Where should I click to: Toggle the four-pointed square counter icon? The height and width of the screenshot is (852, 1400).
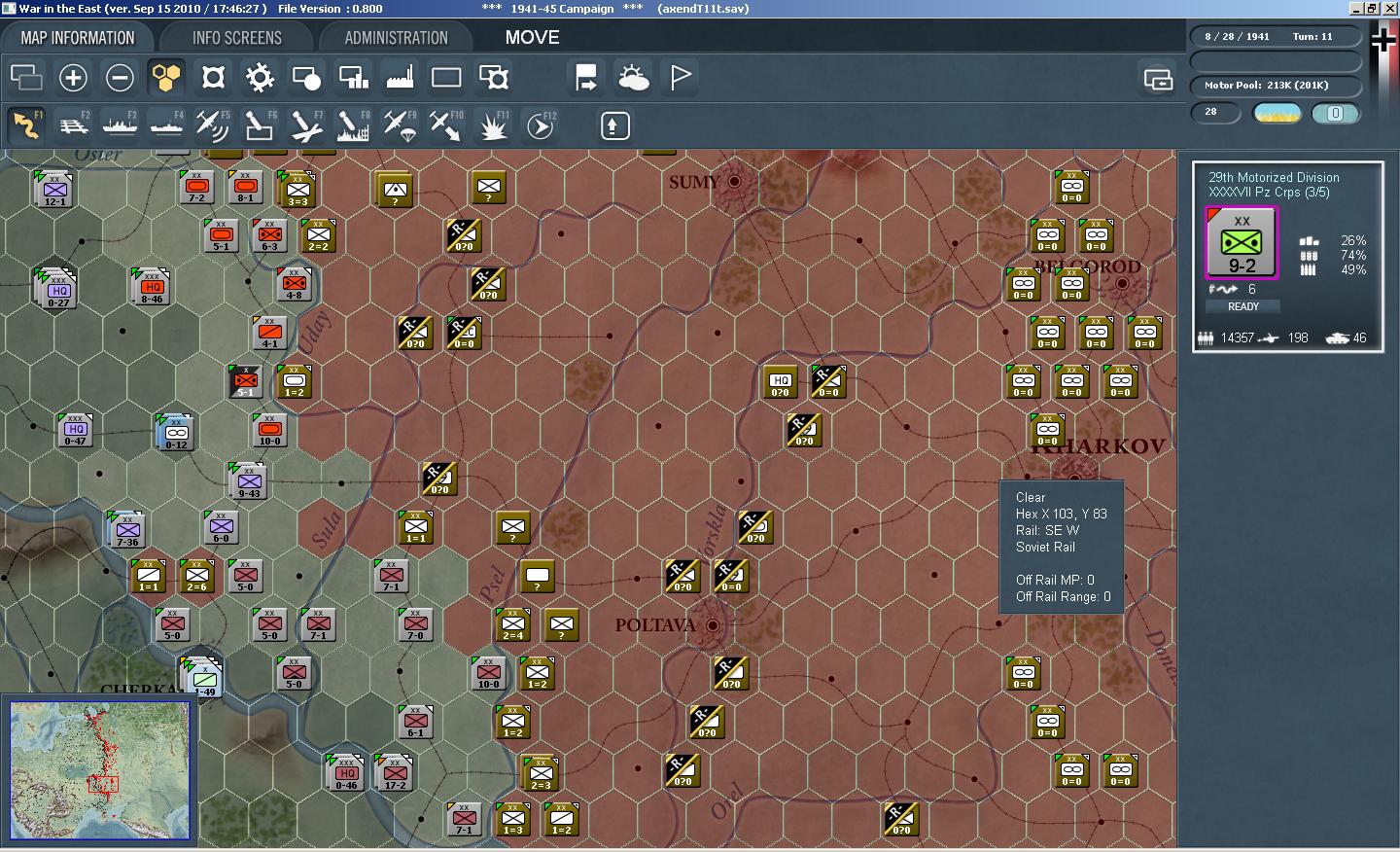coord(213,78)
